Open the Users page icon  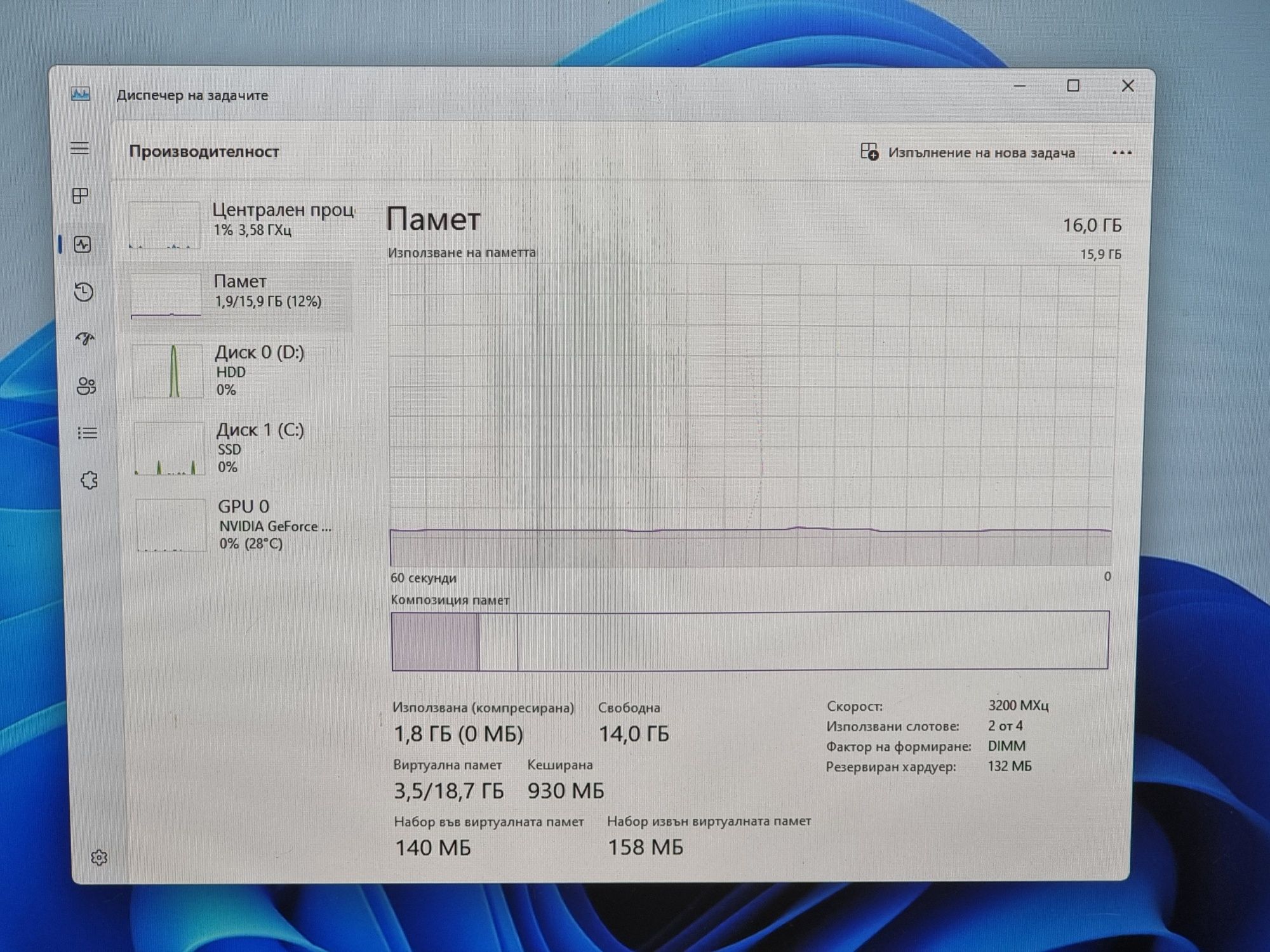pos(86,386)
